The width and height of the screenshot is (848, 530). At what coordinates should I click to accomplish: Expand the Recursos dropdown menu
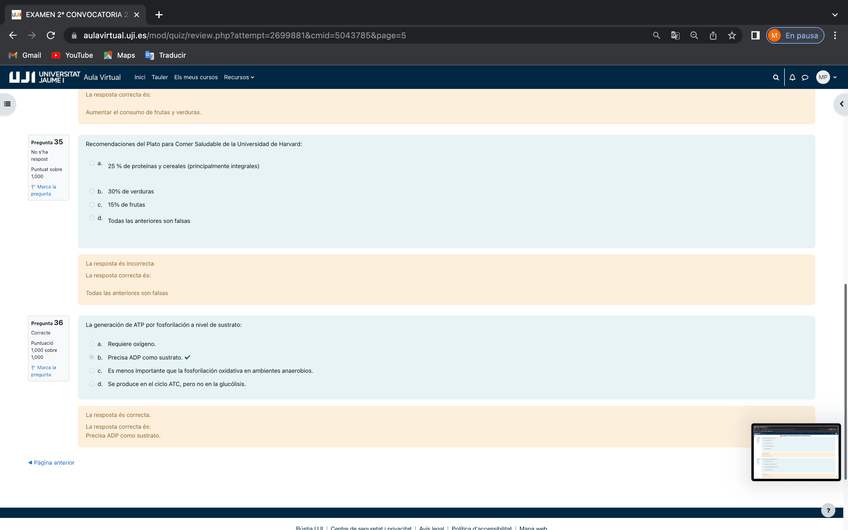point(239,77)
